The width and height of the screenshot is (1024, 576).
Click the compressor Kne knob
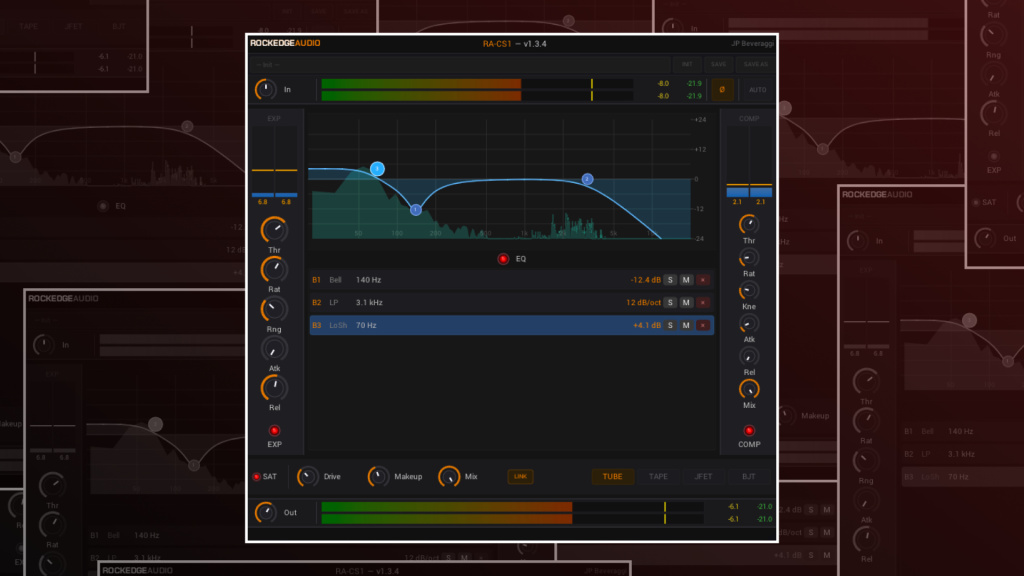tap(748, 291)
